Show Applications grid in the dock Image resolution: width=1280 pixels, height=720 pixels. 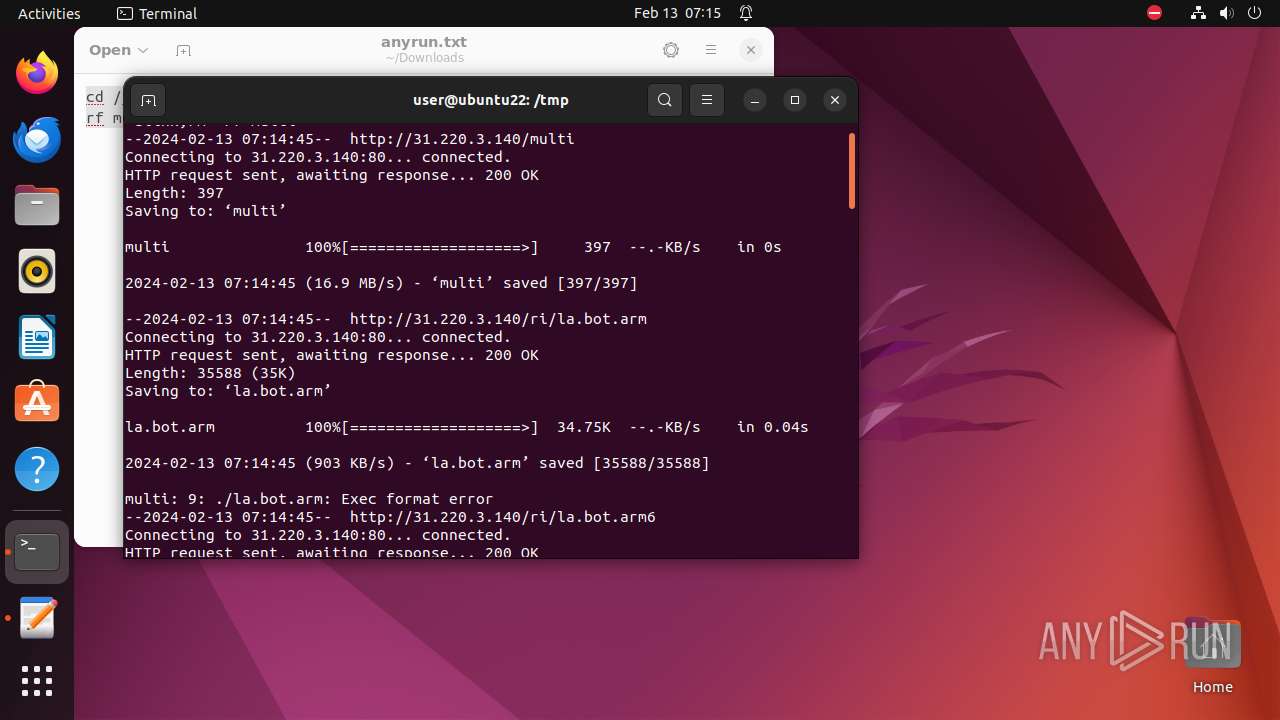pyautogui.click(x=37, y=682)
